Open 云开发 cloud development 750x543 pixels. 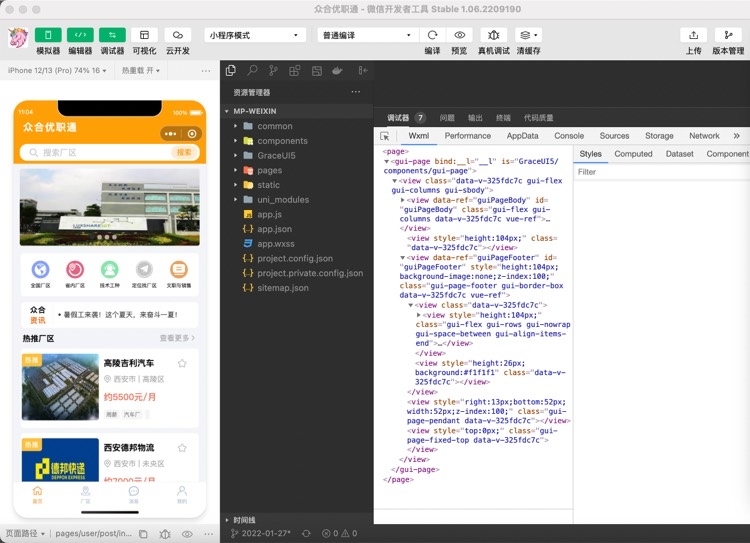pos(177,35)
